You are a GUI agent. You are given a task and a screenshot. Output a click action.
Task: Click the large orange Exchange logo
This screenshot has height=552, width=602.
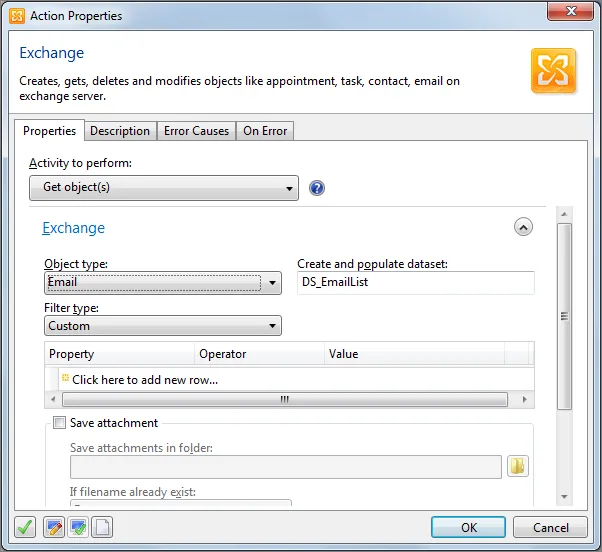coord(553,71)
